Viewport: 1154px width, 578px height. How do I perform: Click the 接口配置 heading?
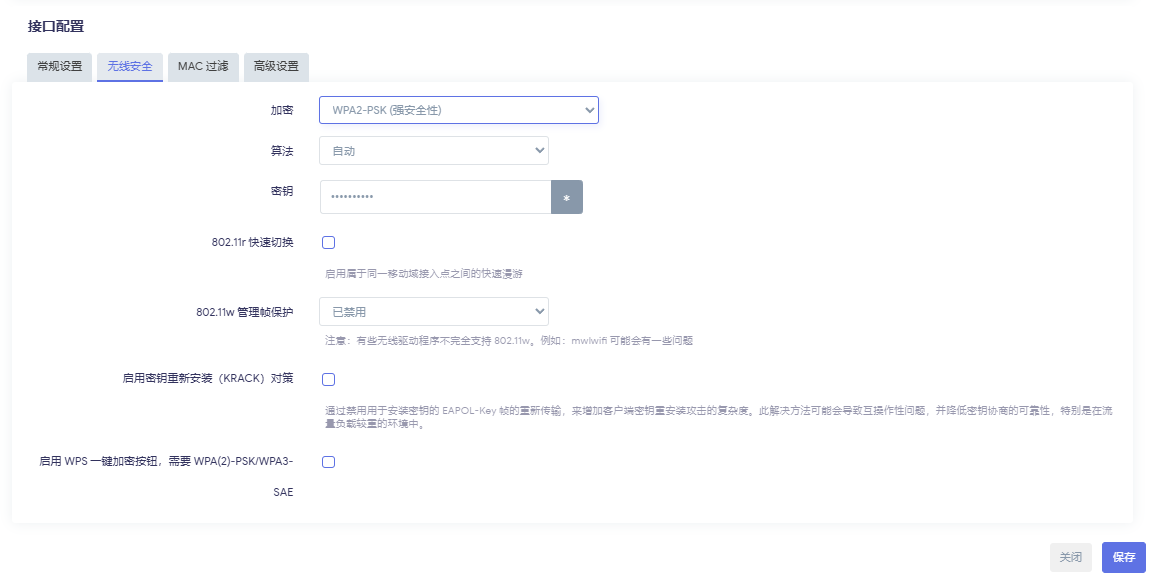click(56, 26)
